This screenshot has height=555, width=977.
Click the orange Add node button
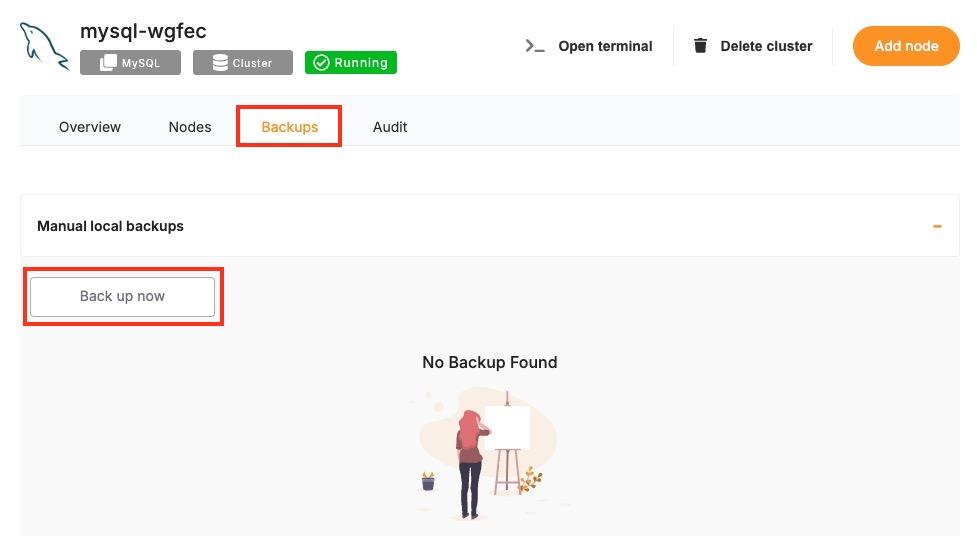coord(905,46)
